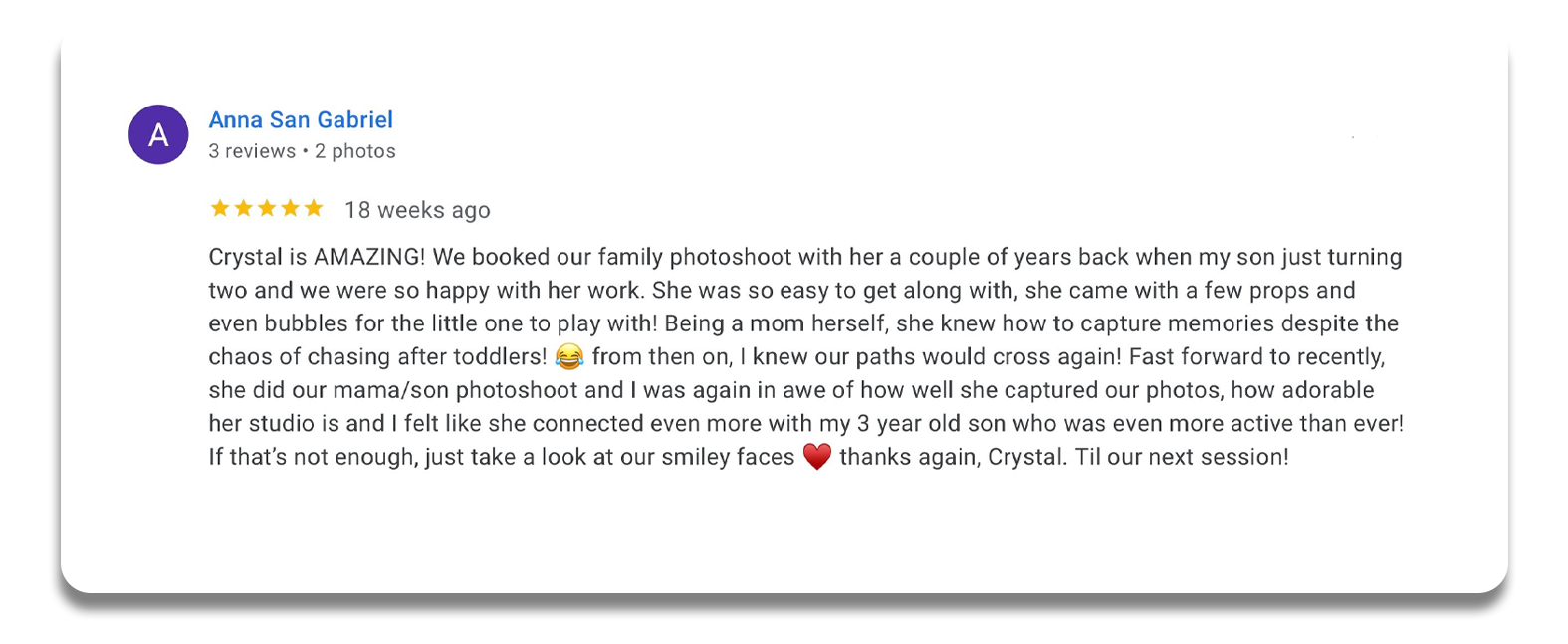Click the word "AMAZING!" in the review
This screenshot has height=644, width=1568.
(369, 257)
